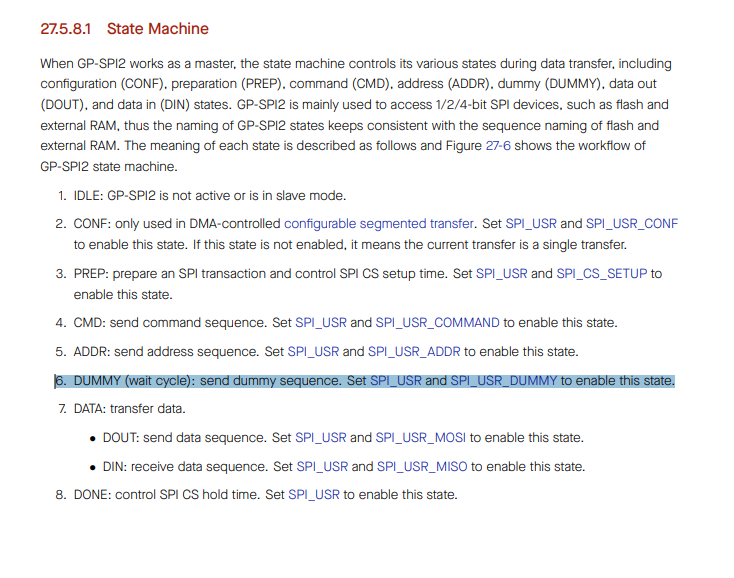Viewport: 734px width, 578px height.
Task: Open the SPI_CS_SETUP register link
Action: (602, 273)
